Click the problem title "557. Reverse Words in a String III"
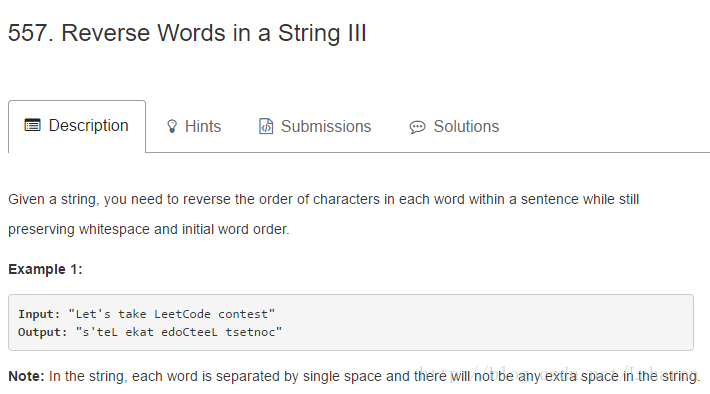Viewport: 710px width, 394px height. point(187,33)
